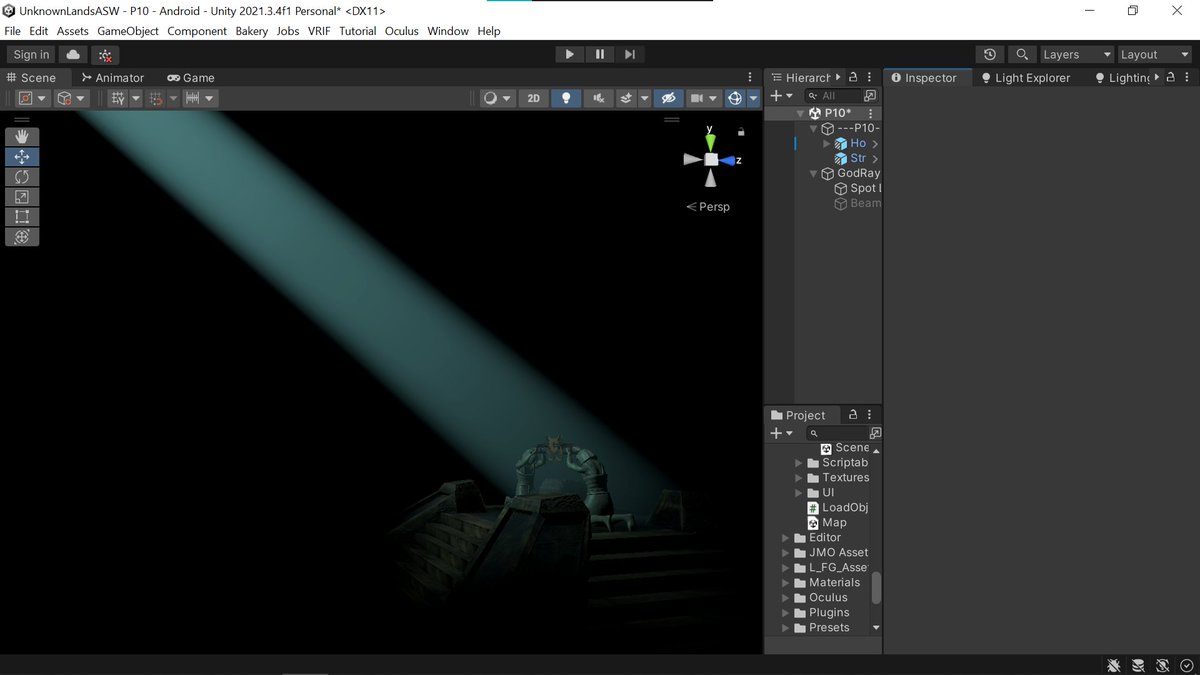Open the Scene view more options menu

[x=750, y=77]
